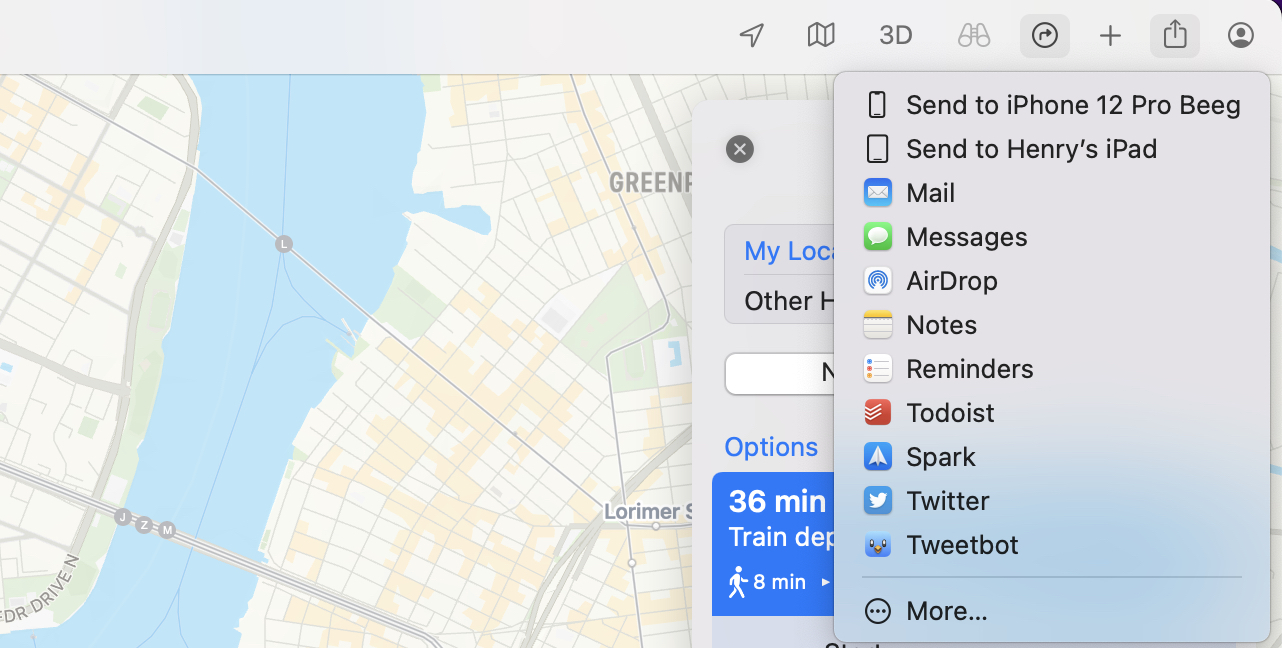Screen dimensions: 1282x648
Task: Click the My Location field
Action: [795, 251]
